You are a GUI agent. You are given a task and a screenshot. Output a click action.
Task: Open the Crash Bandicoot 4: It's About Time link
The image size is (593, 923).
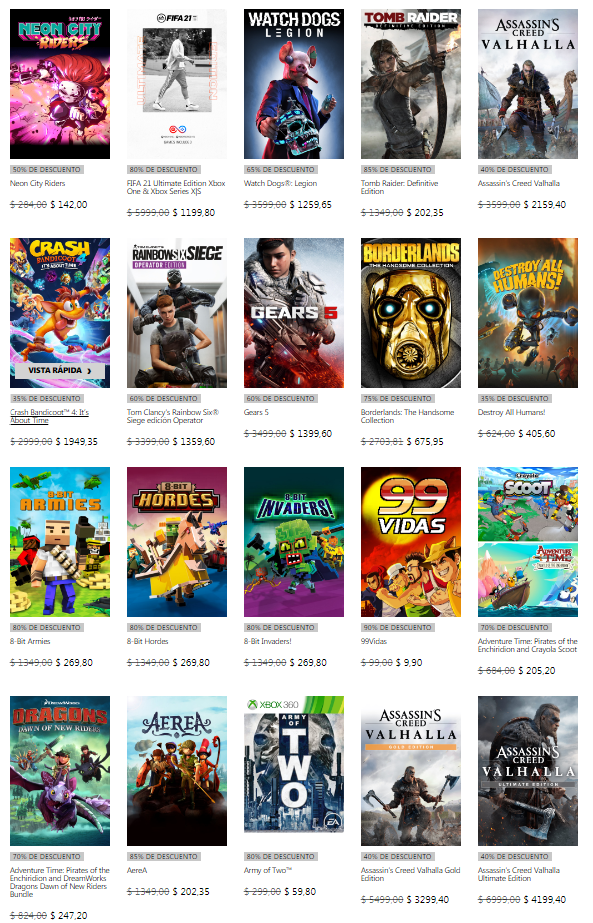coord(49,416)
